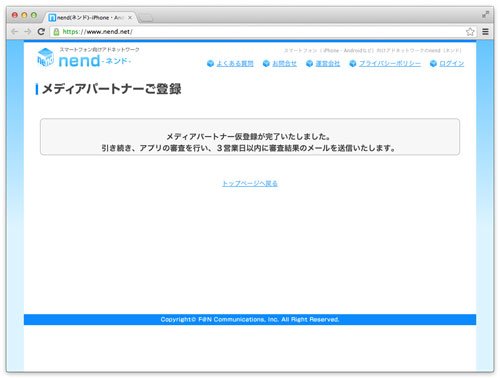Screen dimensions: 500x378
Task: Click bullet icon beside プライバシーポリシー
Action: click(353, 63)
